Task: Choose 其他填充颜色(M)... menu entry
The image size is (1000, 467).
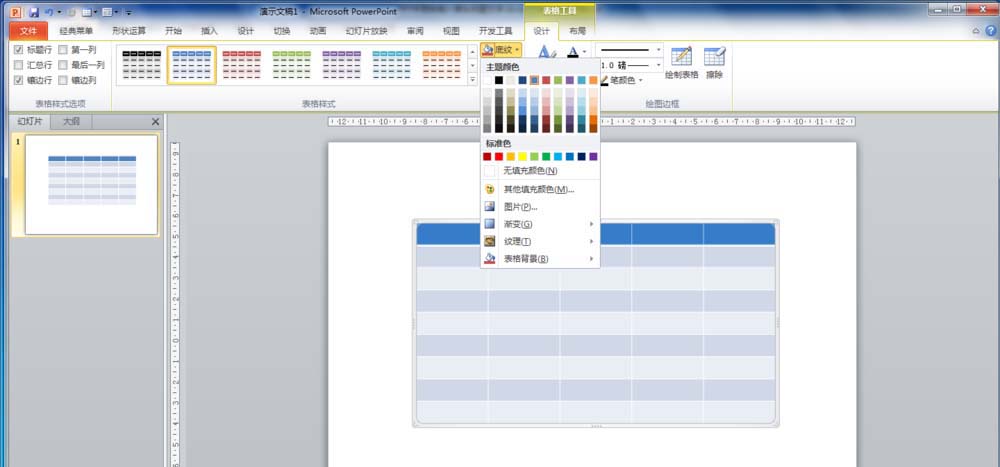Action: pos(541,189)
